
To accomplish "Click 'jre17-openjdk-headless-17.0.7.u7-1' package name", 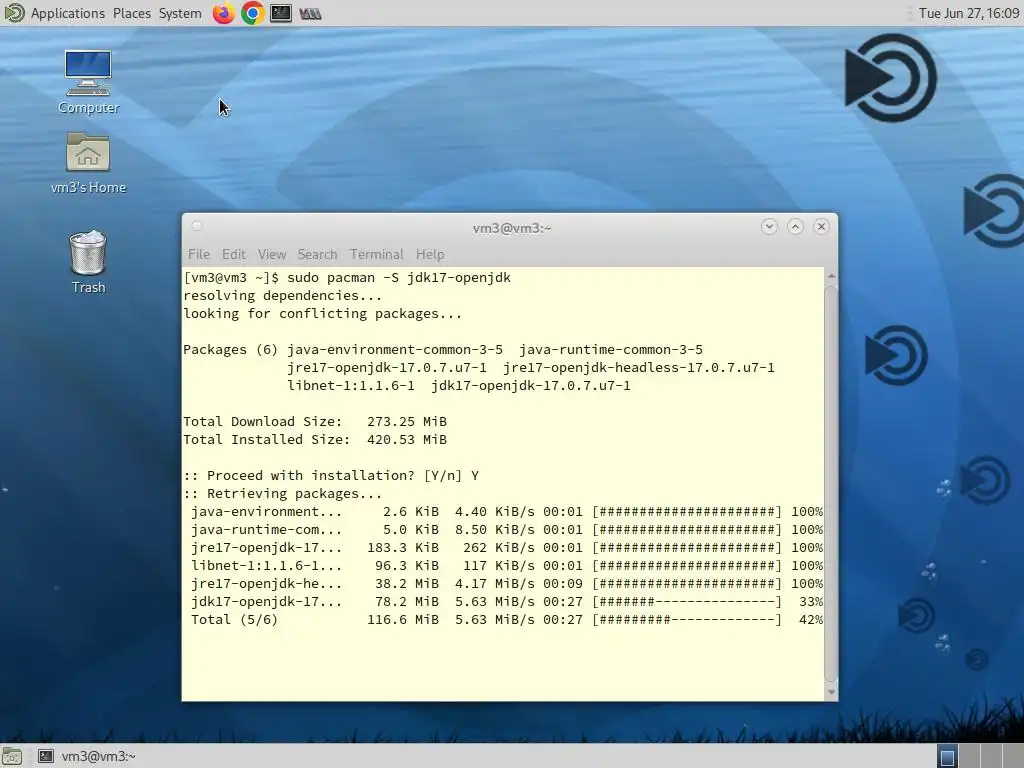I will (639, 368).
